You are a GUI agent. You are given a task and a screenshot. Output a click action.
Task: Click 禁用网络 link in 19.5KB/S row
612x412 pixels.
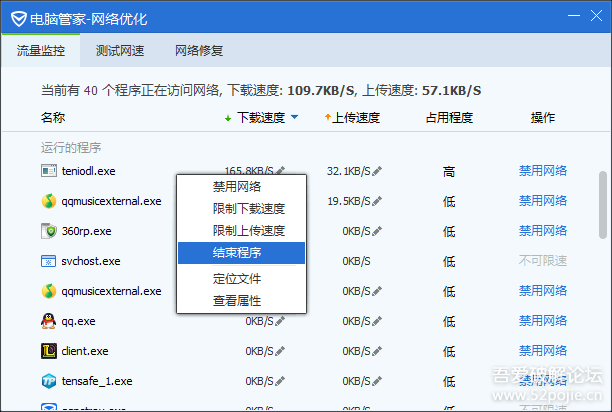pos(543,201)
